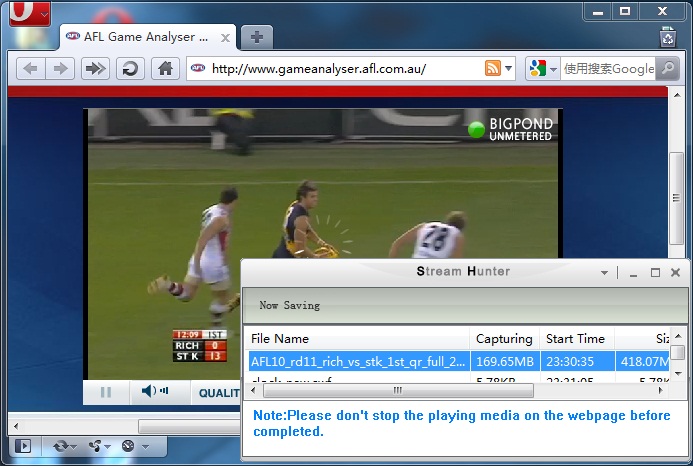The width and height of the screenshot is (693, 468).
Task: Open the closed tabs trash icon
Action: [668, 37]
